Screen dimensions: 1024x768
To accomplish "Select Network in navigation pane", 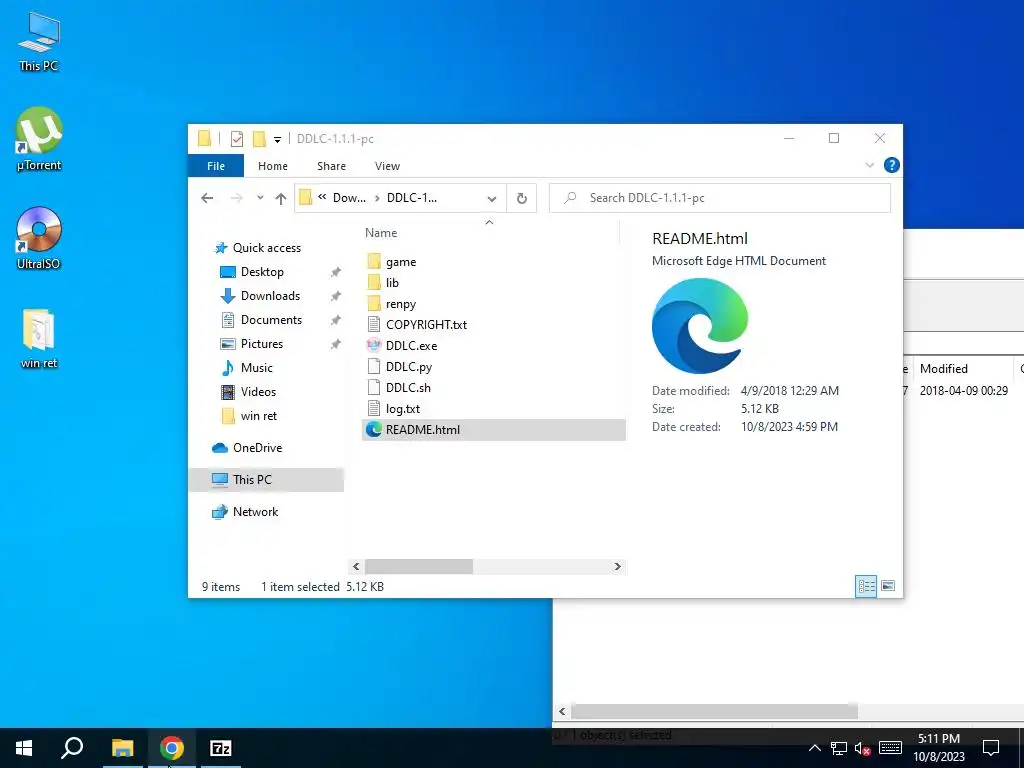I will 255,512.
